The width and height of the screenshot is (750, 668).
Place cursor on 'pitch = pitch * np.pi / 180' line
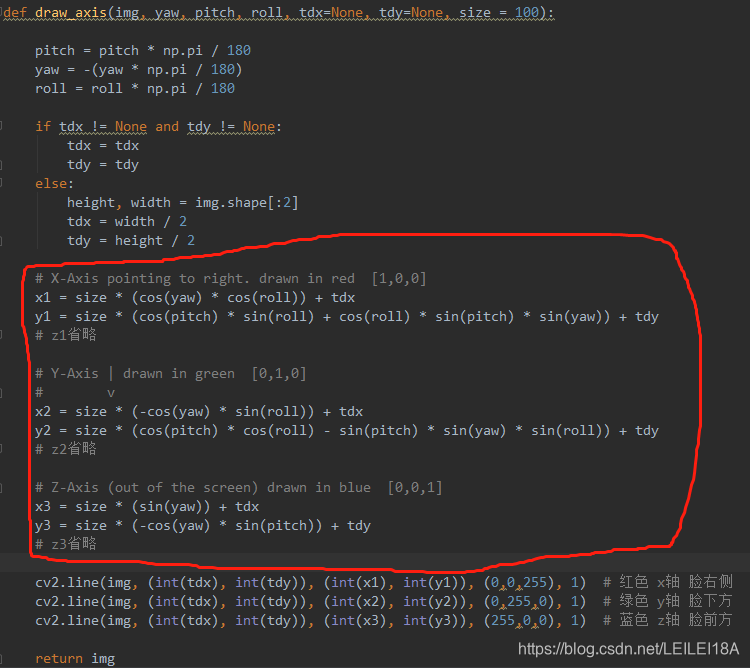pos(143,51)
